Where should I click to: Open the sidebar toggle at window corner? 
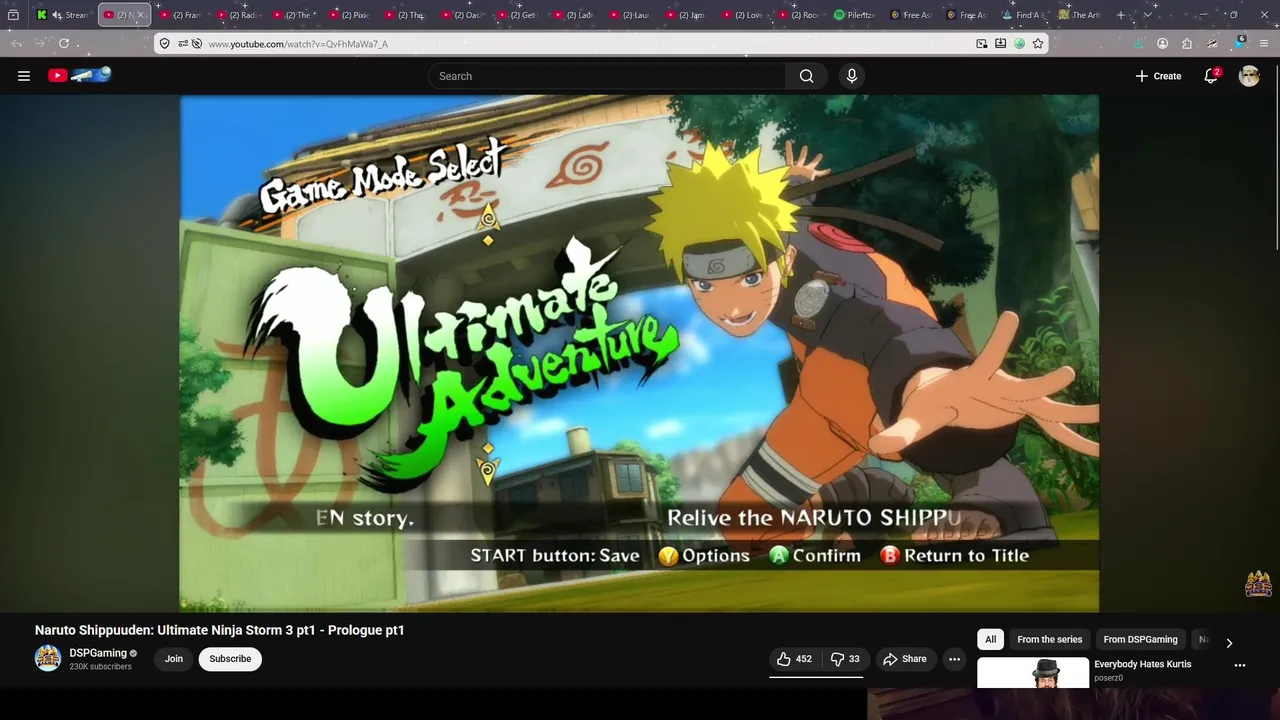point(13,15)
